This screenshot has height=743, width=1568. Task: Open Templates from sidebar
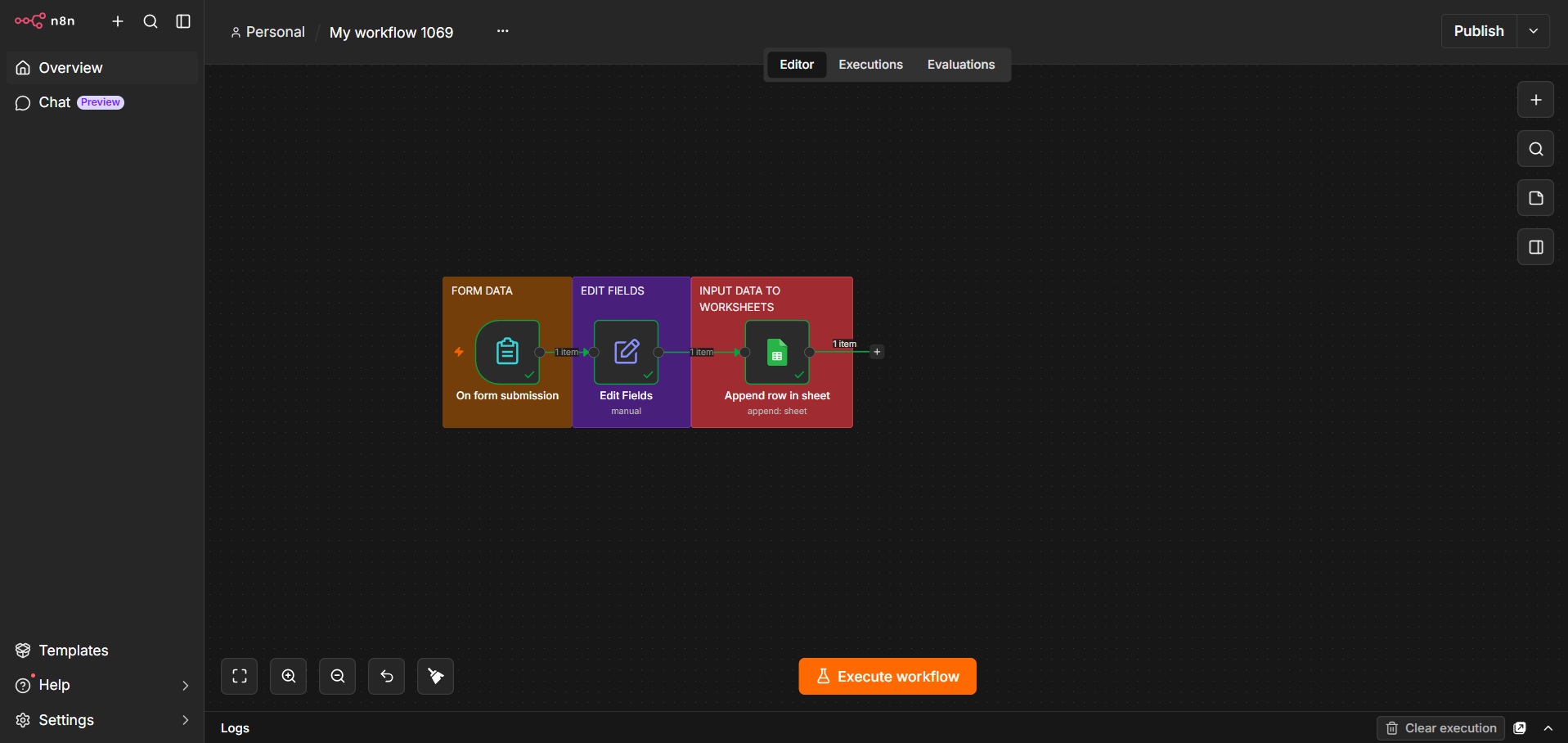(x=102, y=651)
